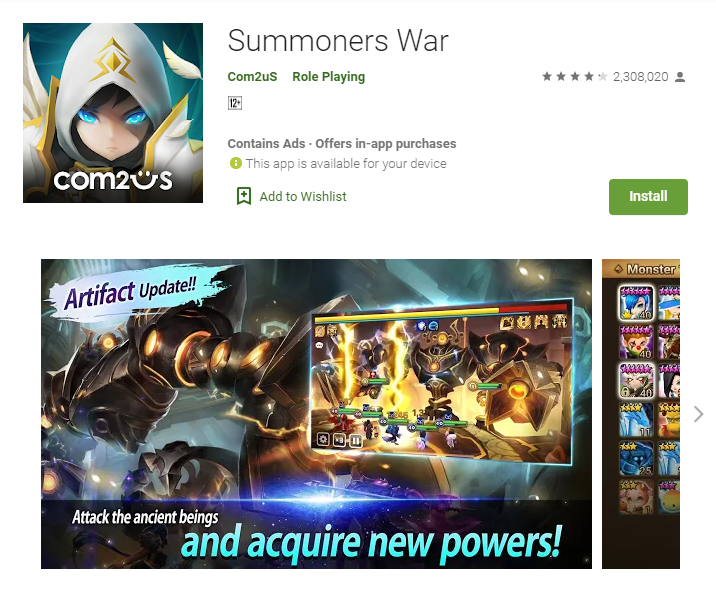Click the reviewers person icon
The height and width of the screenshot is (604, 716).
coord(680,77)
